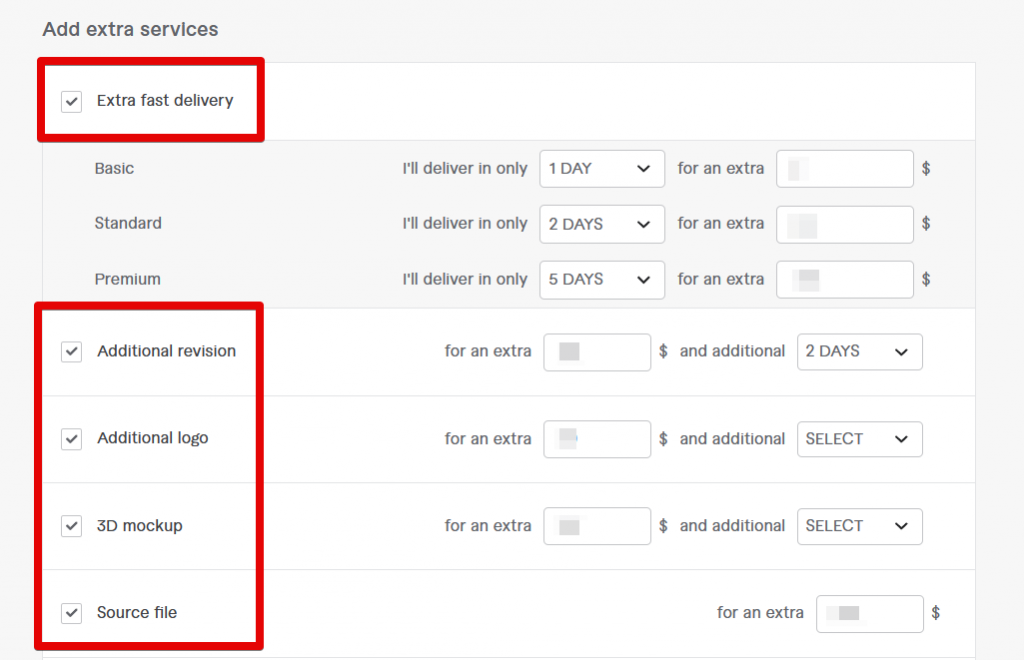Expand the SELECT dropdown for 3D mockup
This screenshot has height=660, width=1024.
[859, 526]
